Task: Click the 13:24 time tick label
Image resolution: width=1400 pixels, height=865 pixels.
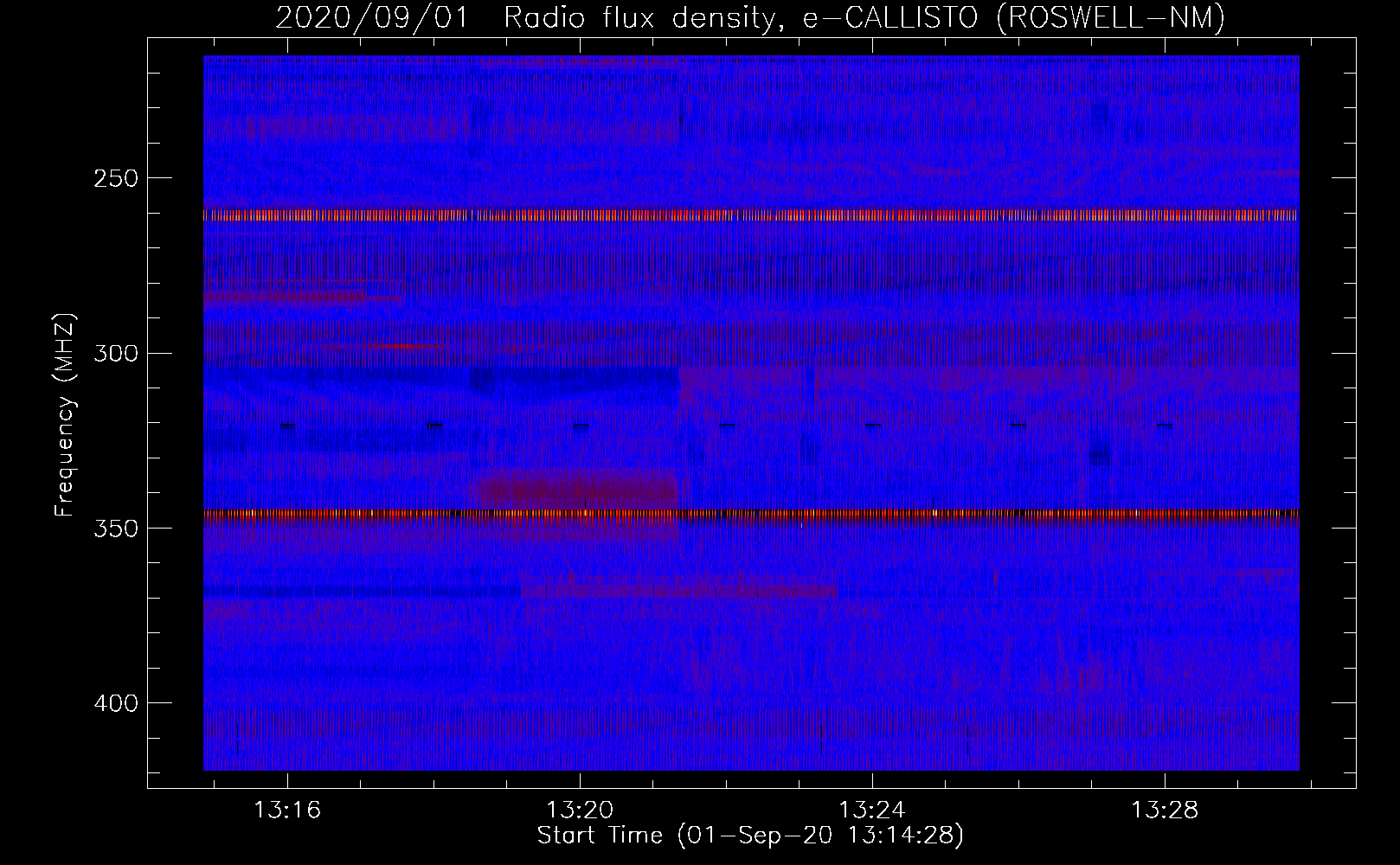Action: (x=872, y=810)
